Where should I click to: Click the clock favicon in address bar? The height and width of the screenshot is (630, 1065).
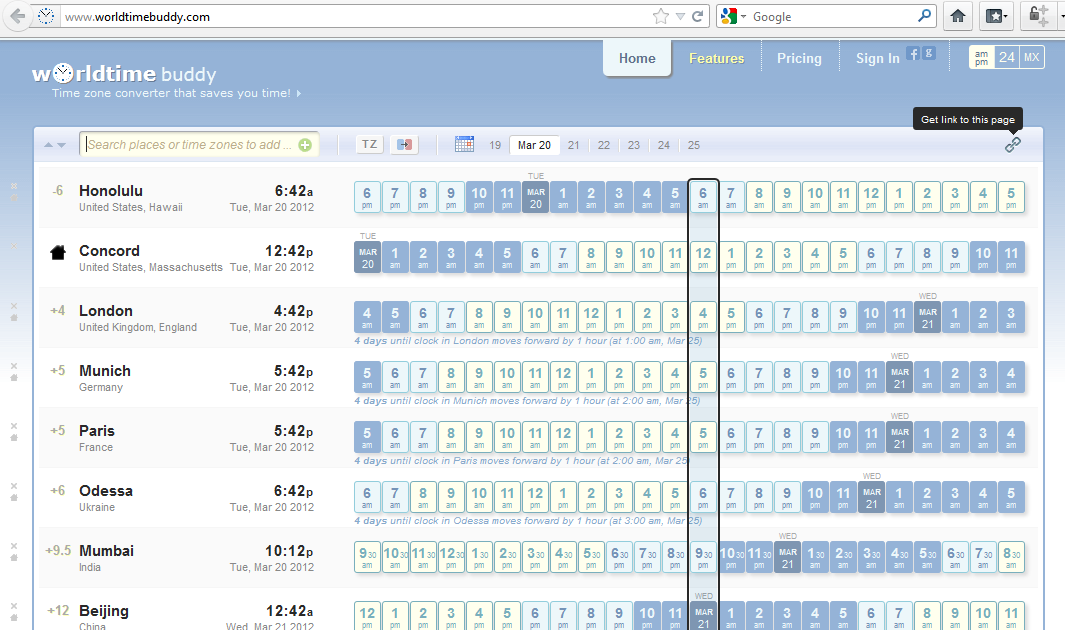click(46, 16)
